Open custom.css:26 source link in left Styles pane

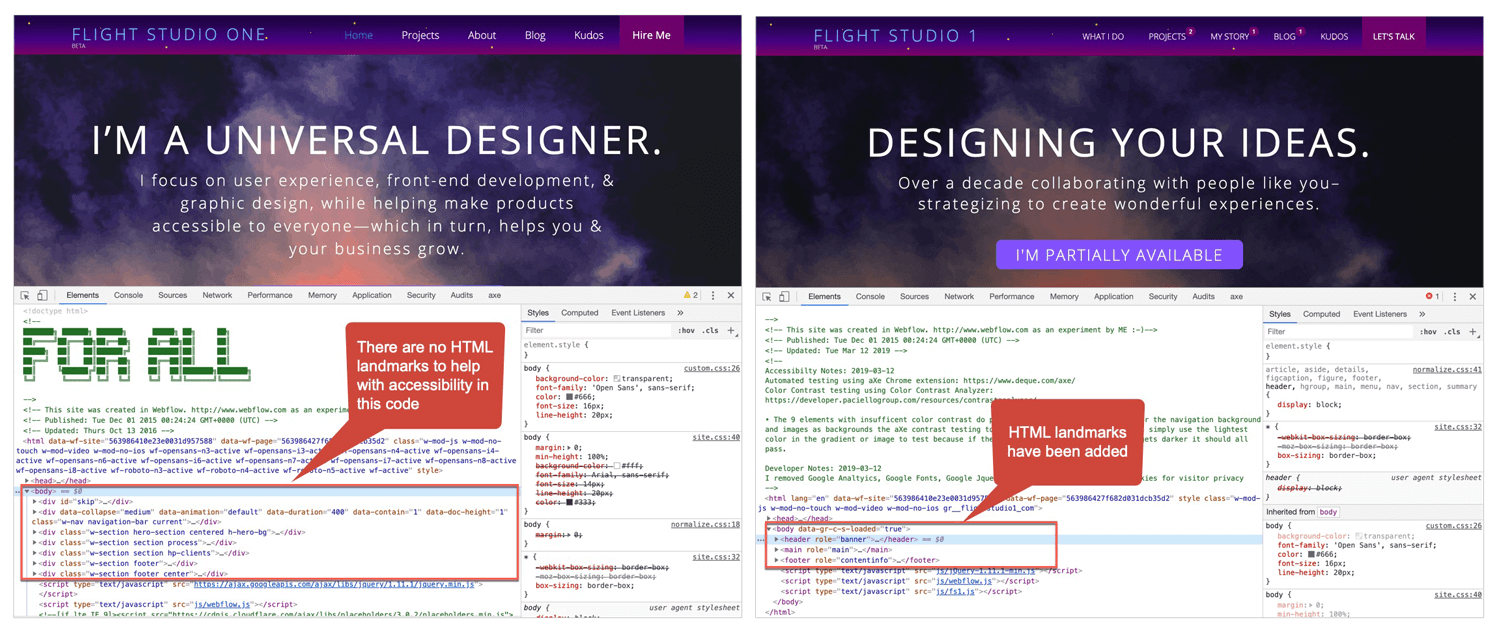click(x=711, y=369)
